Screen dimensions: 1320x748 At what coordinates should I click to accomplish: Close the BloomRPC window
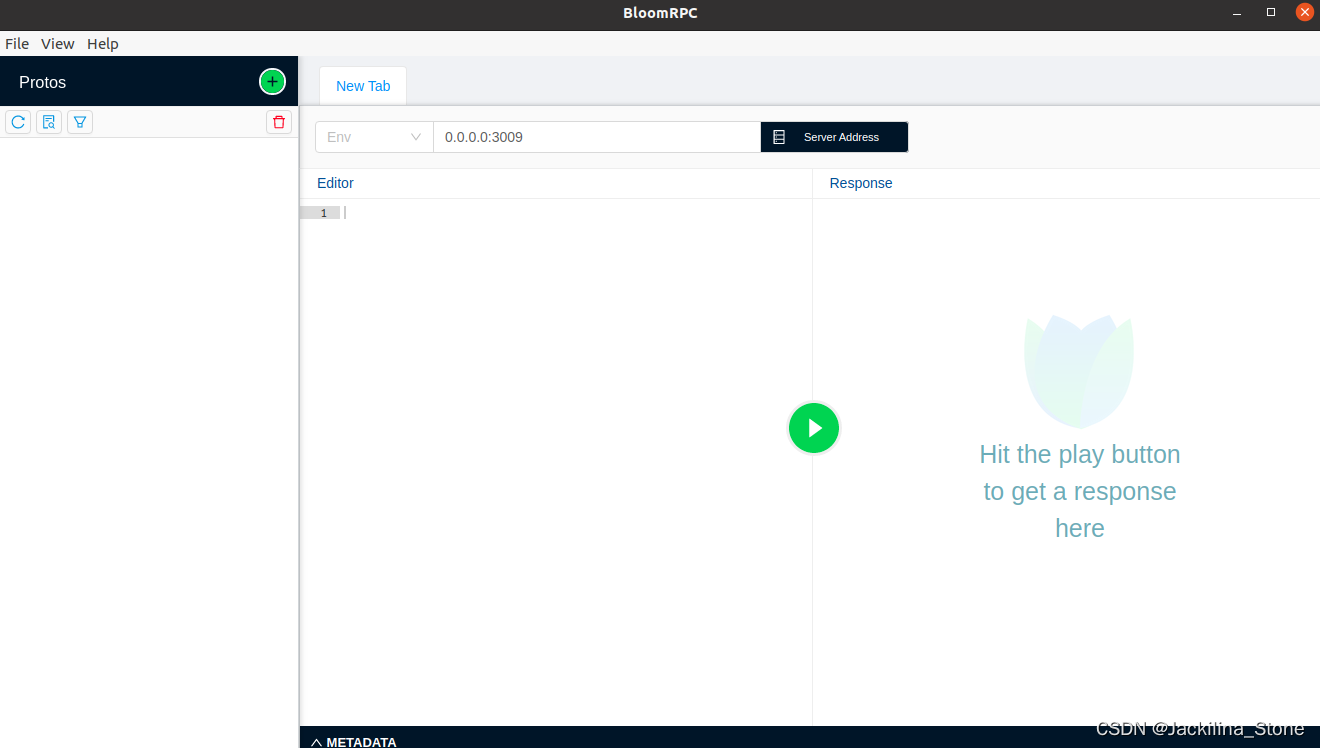1305,12
